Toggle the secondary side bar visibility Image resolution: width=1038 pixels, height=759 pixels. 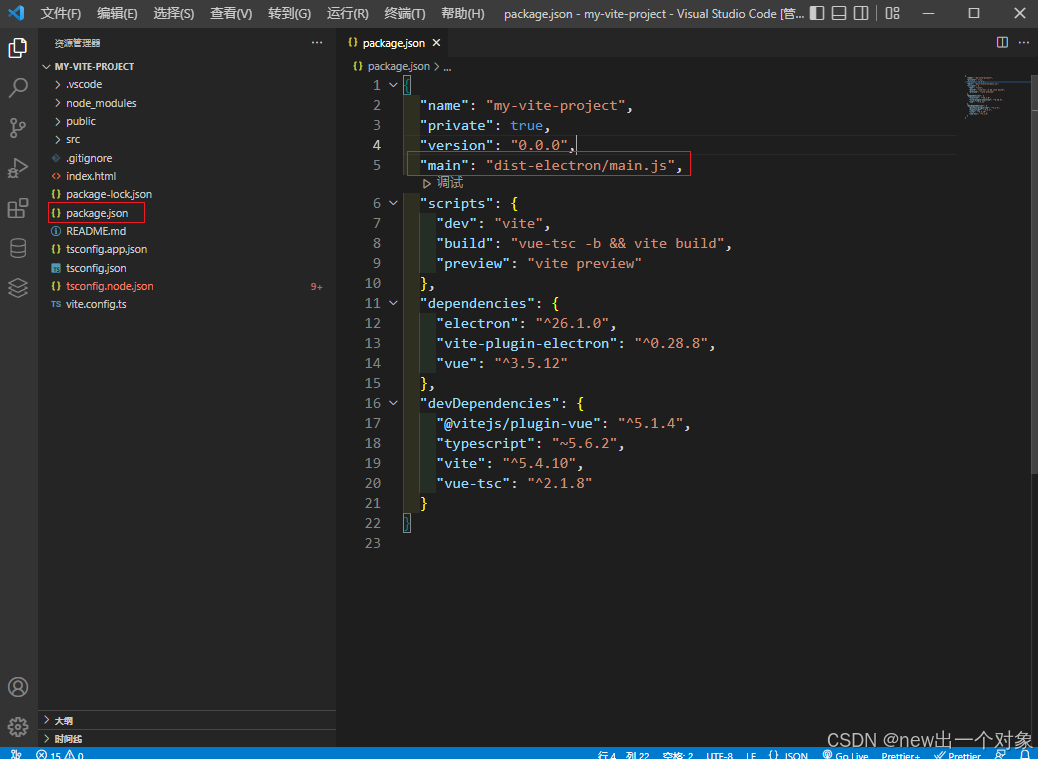pyautogui.click(x=861, y=13)
